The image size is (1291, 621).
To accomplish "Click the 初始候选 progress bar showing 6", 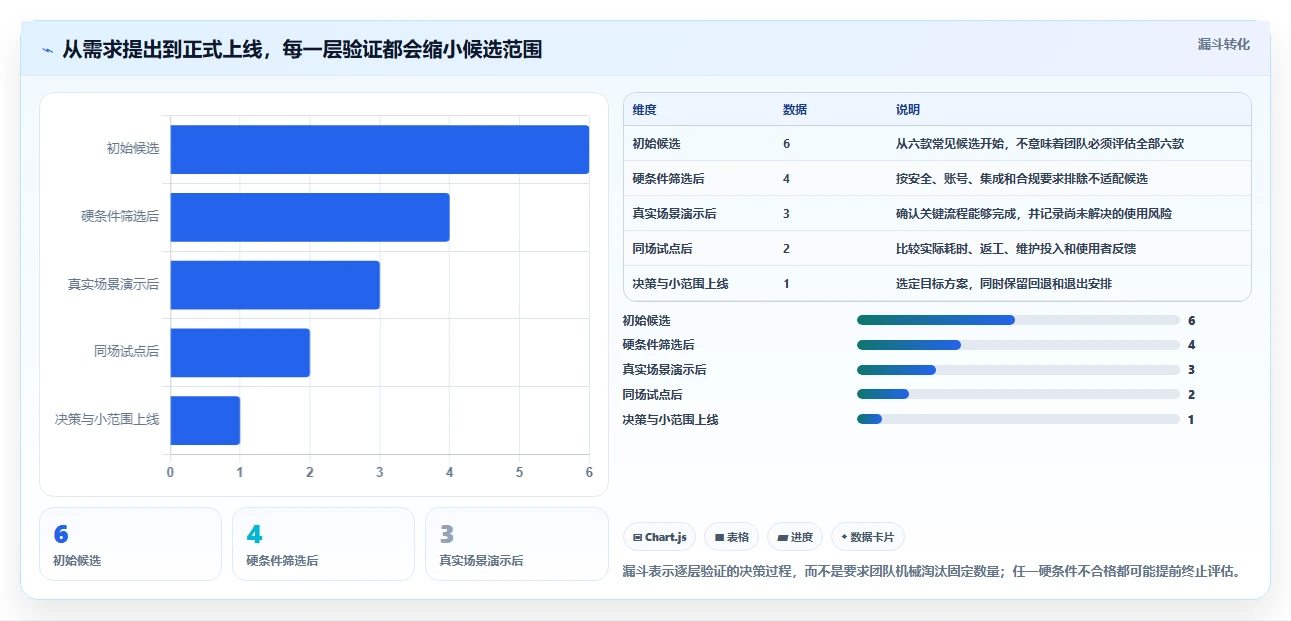I will [x=1018, y=320].
